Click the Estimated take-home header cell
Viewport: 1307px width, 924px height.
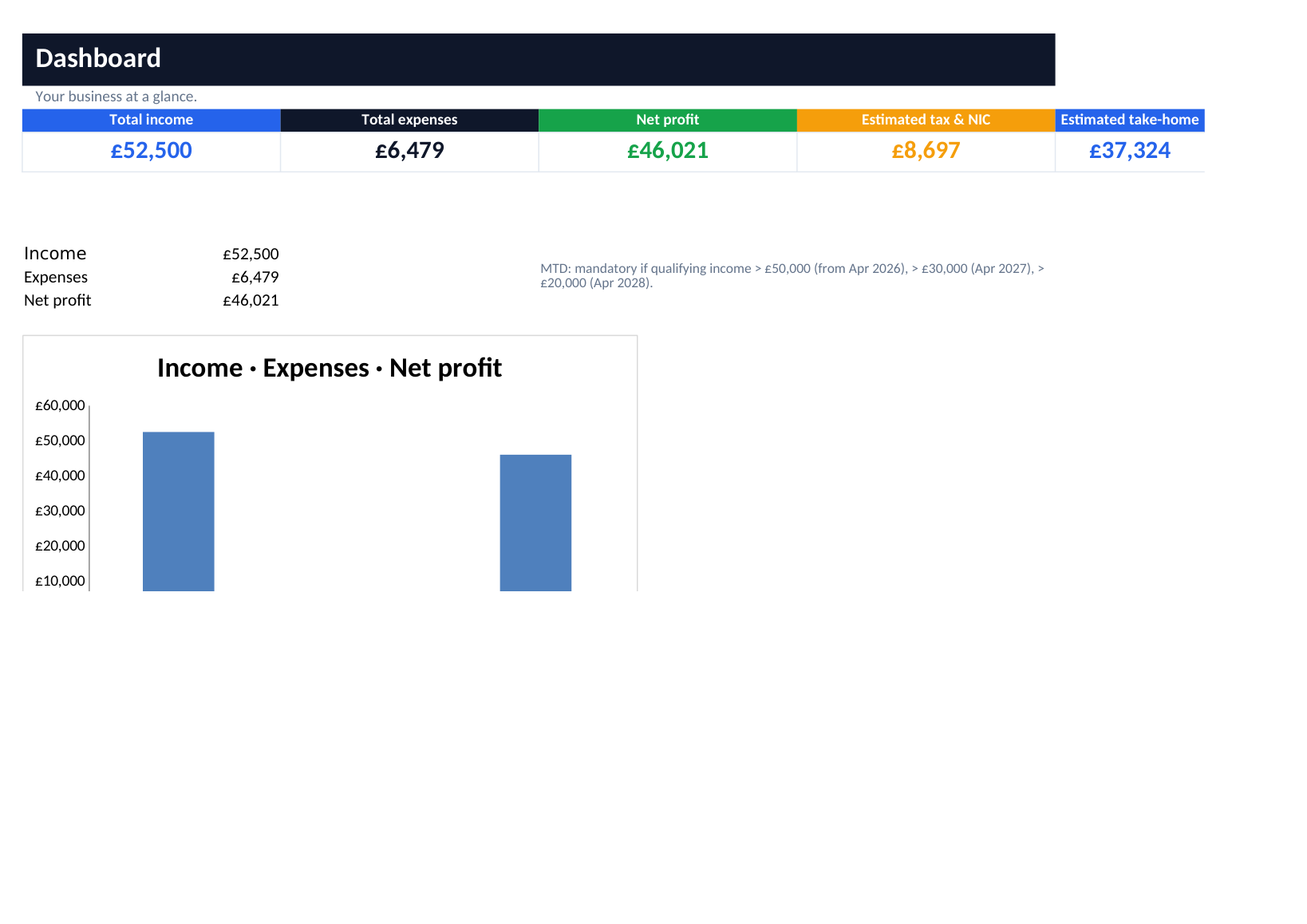point(1130,120)
